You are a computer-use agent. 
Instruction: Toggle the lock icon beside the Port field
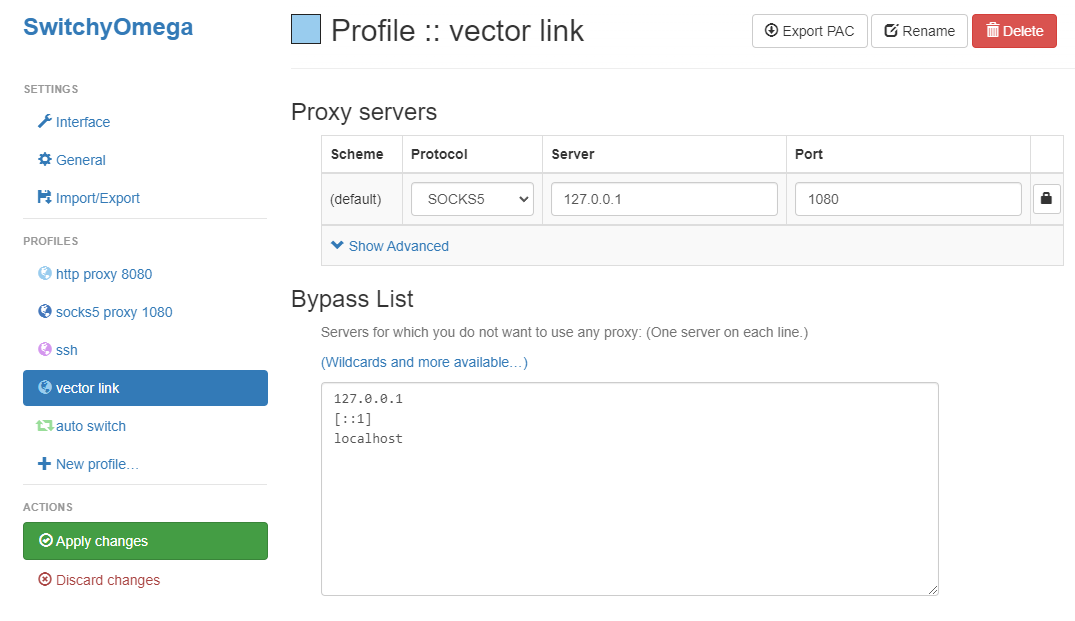[1046, 198]
